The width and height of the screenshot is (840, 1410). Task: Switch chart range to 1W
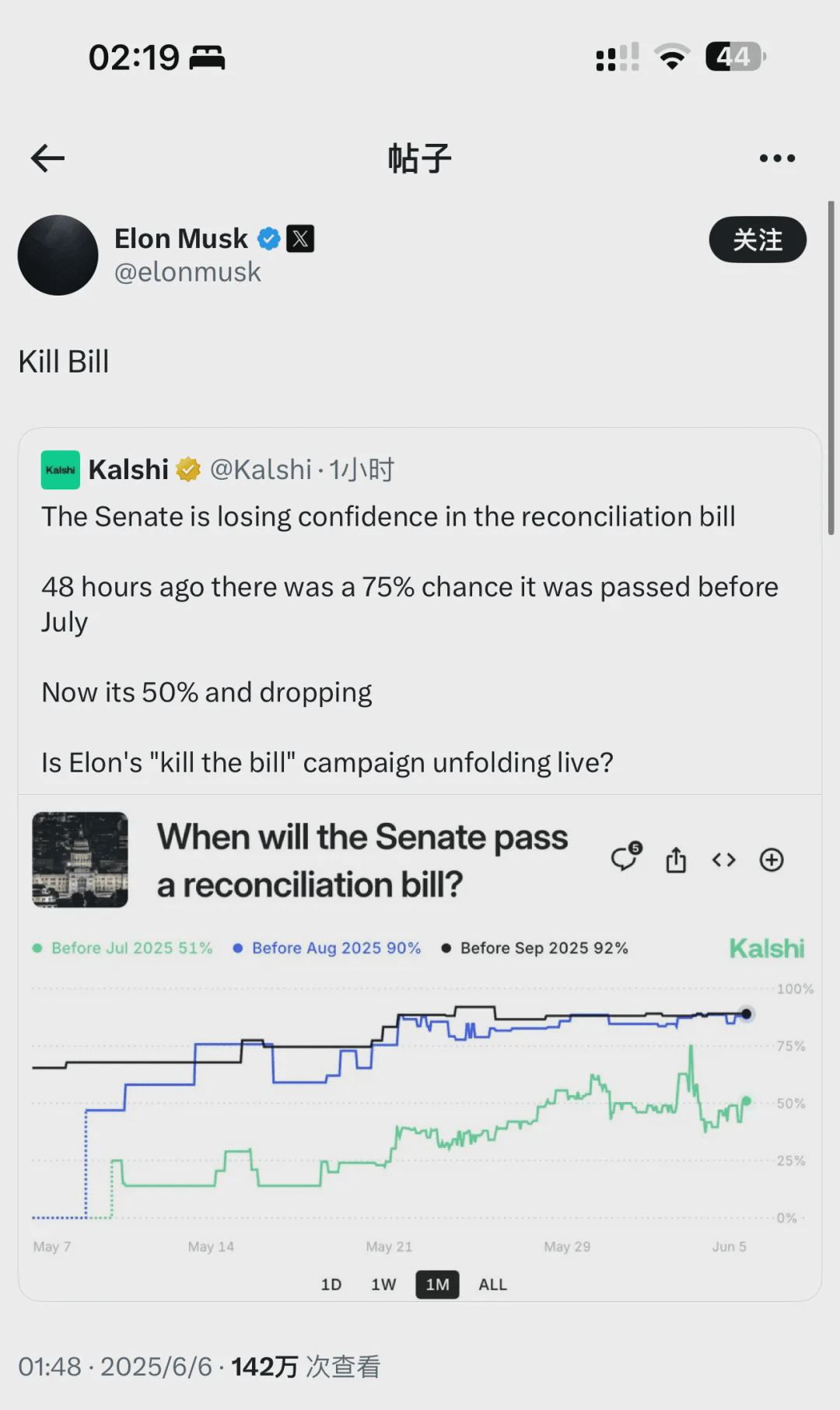coord(383,1284)
